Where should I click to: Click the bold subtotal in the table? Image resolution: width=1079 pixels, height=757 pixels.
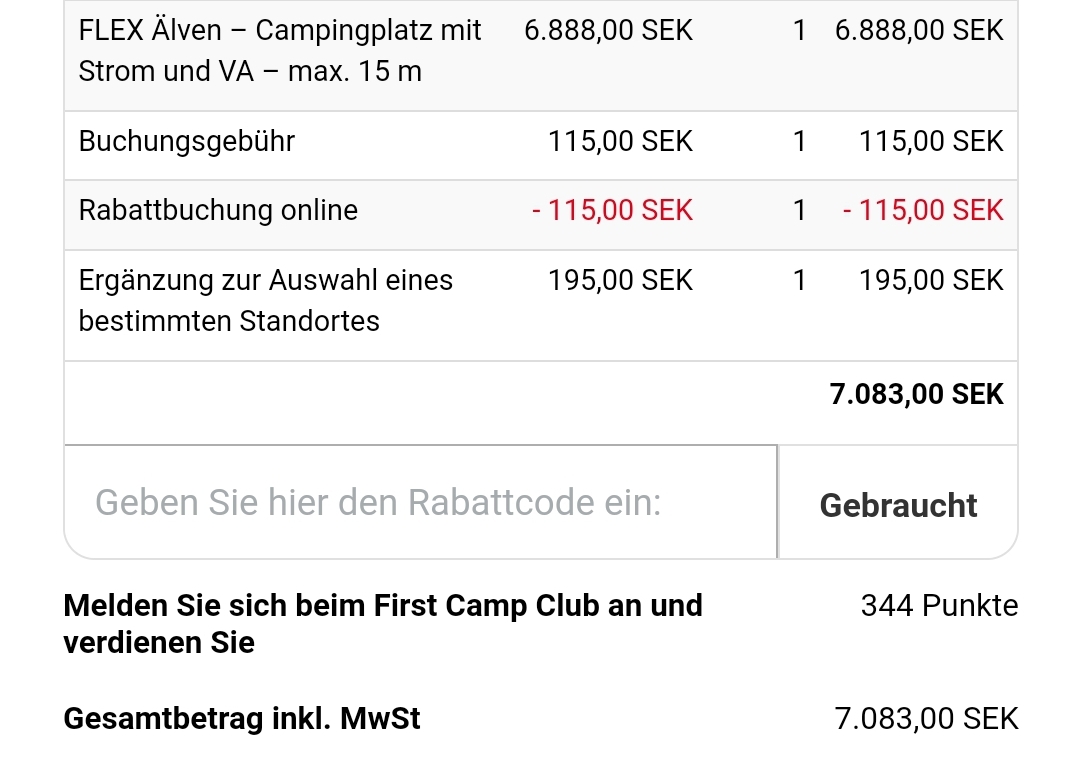click(916, 395)
